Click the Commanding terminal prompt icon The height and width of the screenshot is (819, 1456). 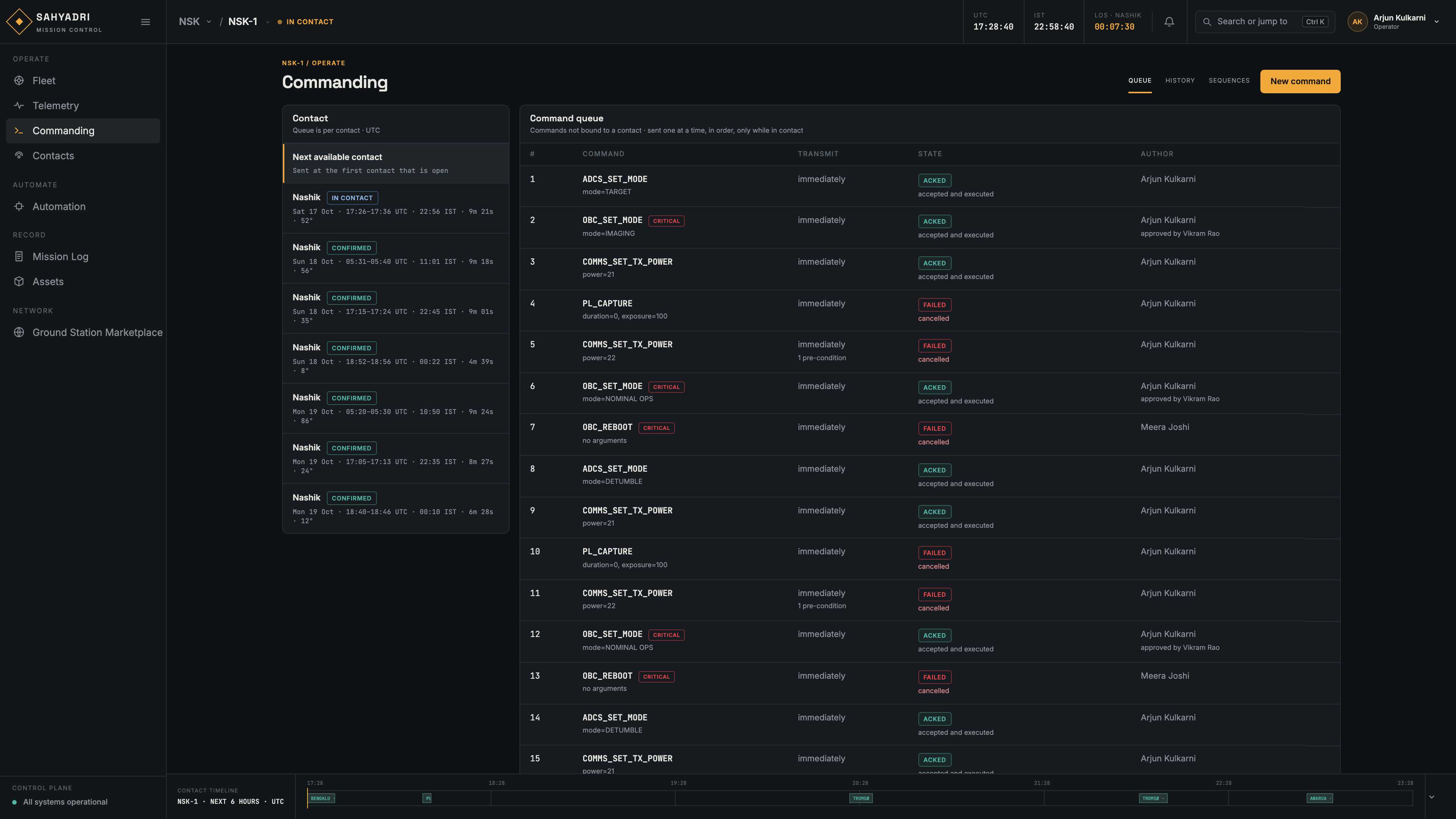point(19,130)
